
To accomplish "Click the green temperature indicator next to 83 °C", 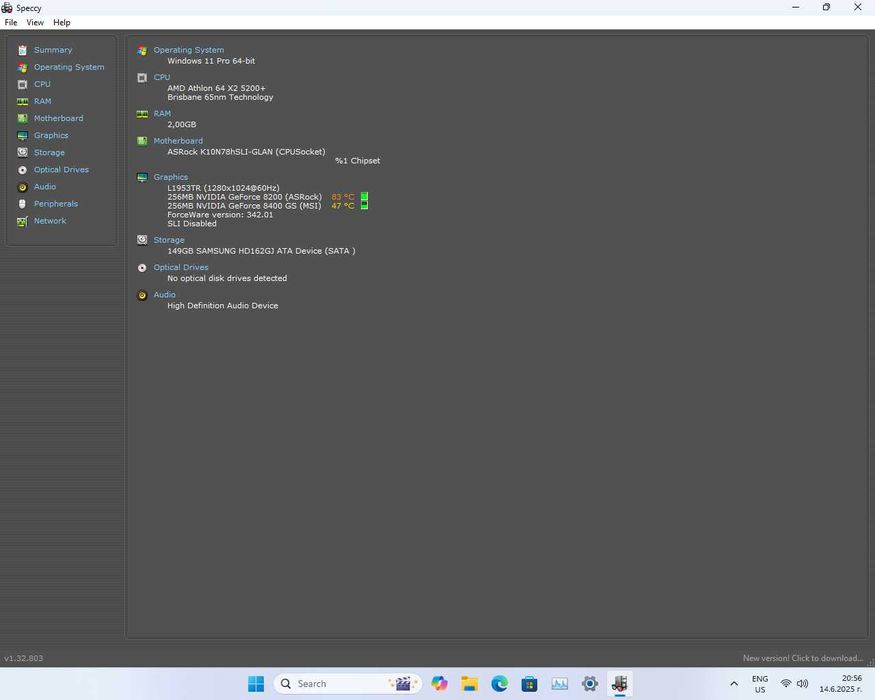I will (364, 196).
